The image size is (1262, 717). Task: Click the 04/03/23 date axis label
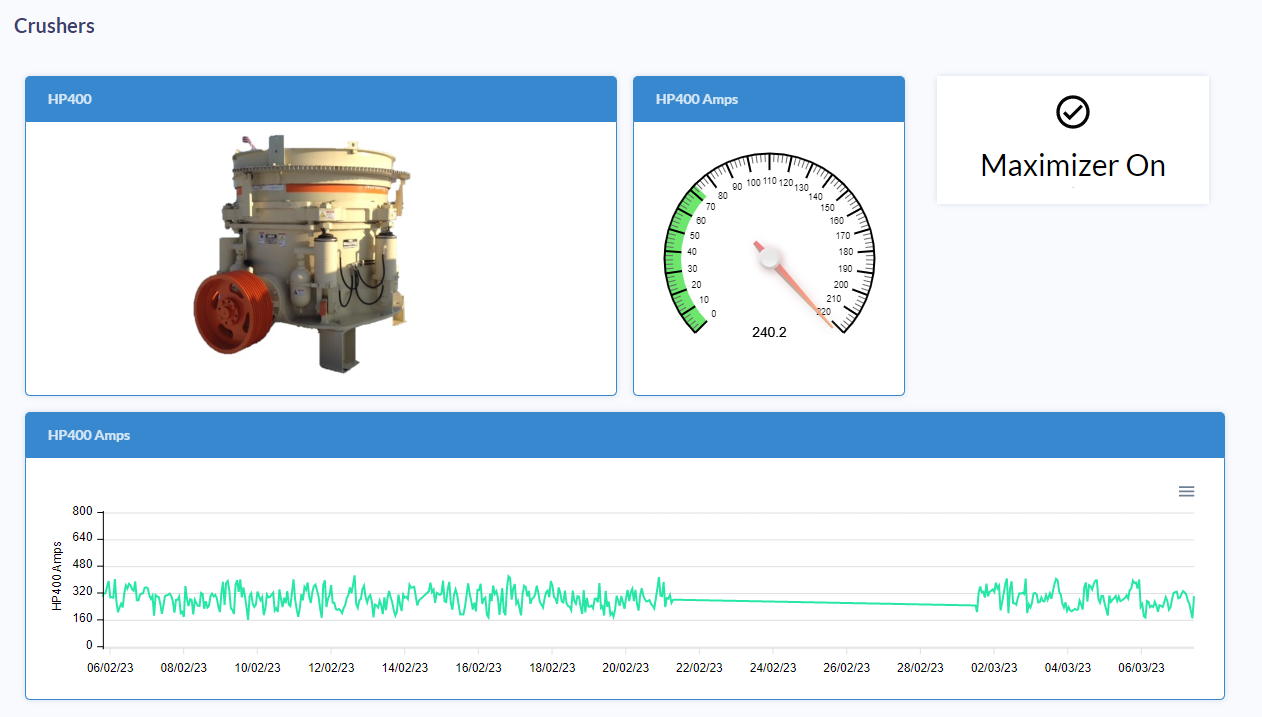click(1068, 667)
